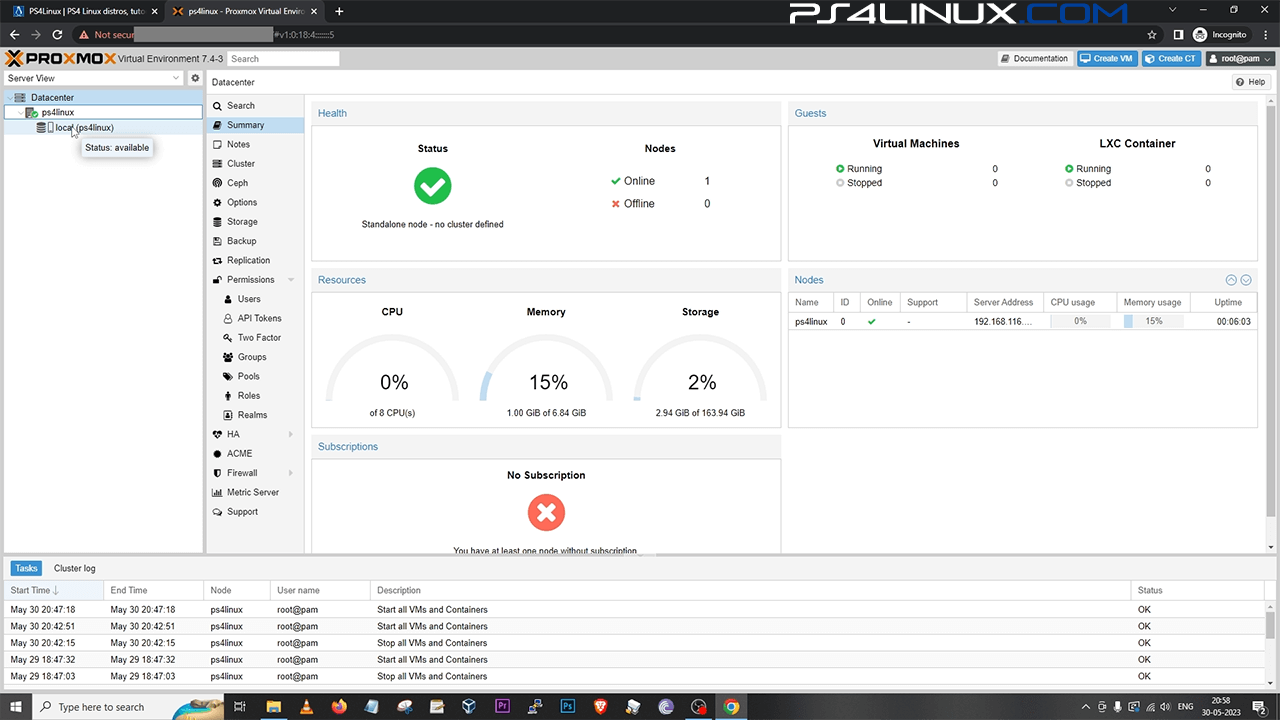Sort tasks by Start Time column
This screenshot has height=720, width=1280.
coord(53,590)
